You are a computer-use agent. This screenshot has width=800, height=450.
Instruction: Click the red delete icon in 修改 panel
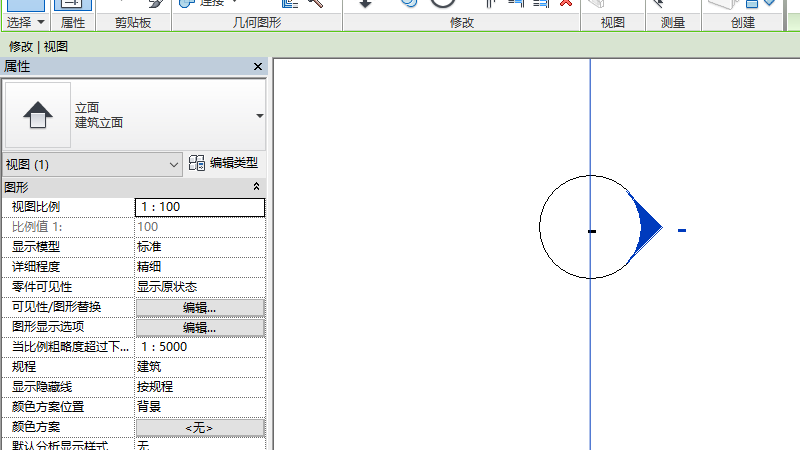(566, 4)
